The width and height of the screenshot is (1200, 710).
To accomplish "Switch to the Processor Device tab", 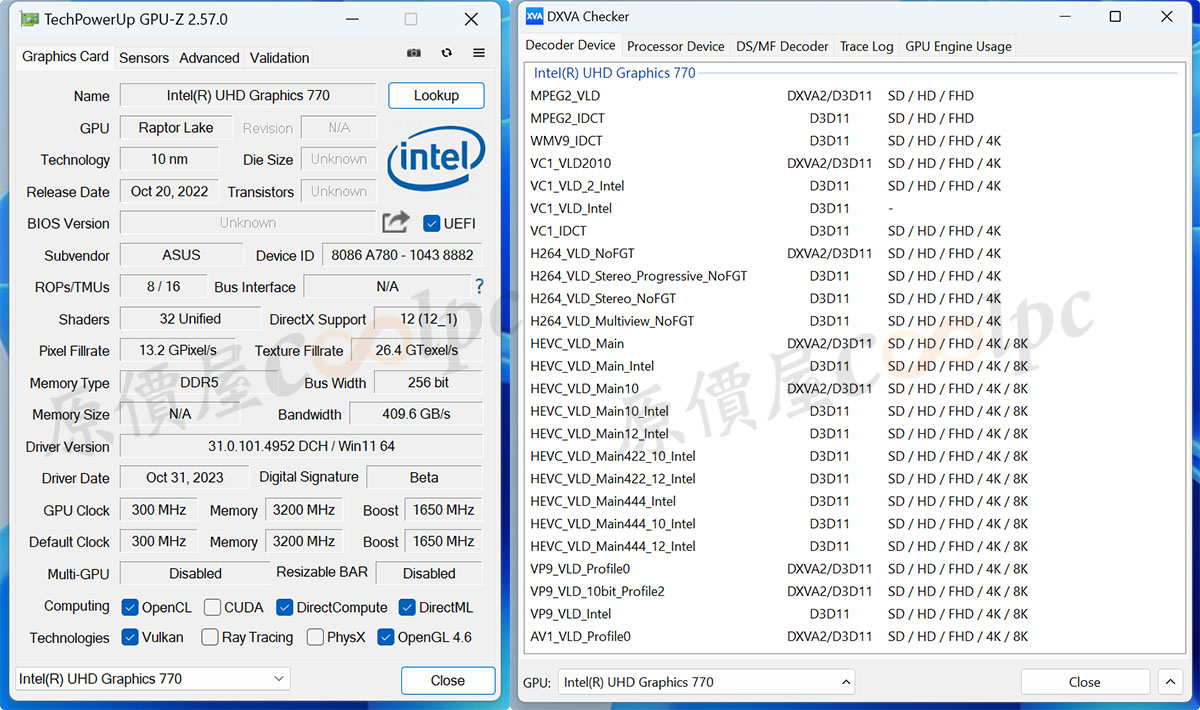I will pos(676,46).
